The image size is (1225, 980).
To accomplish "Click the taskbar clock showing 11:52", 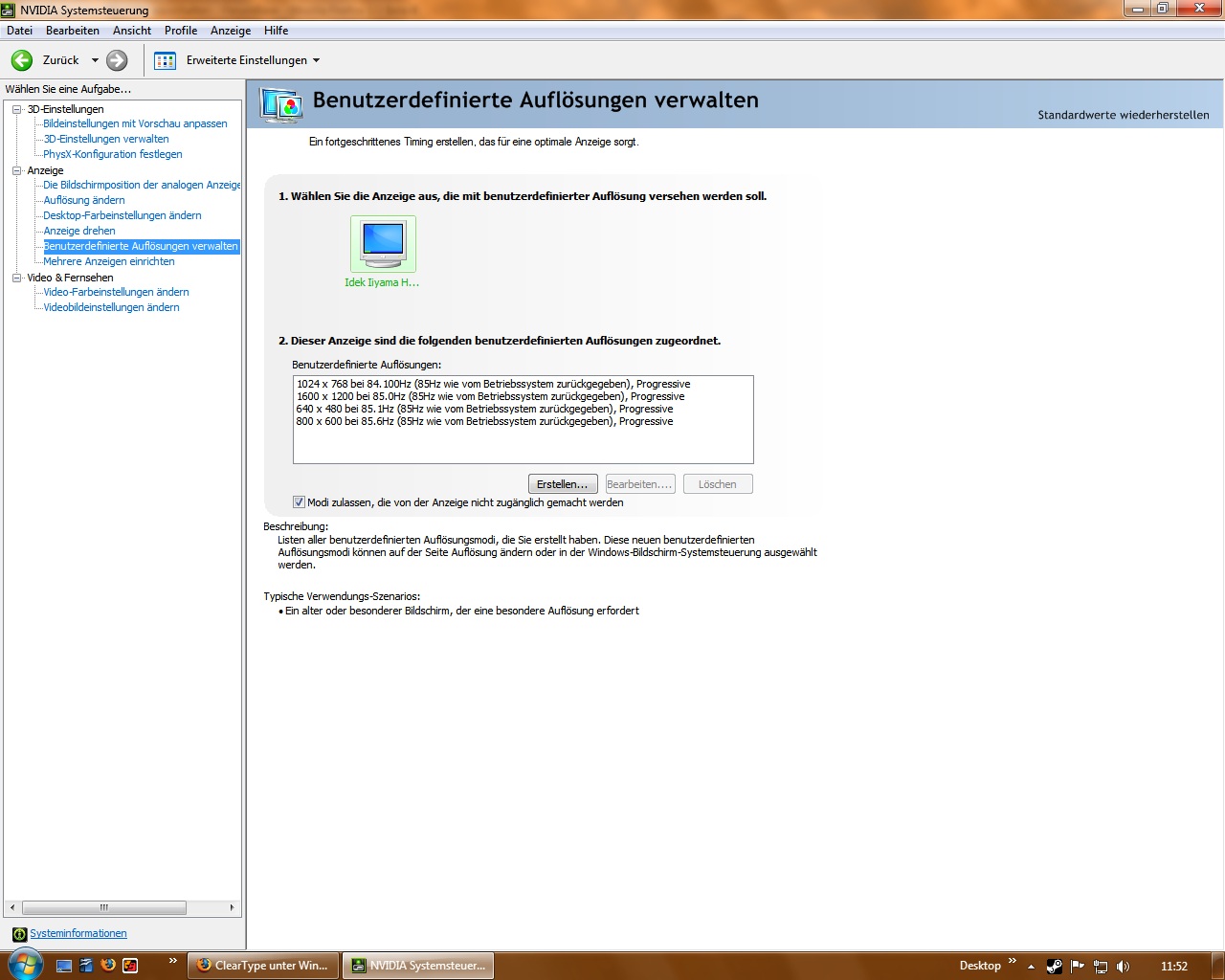I will [1174, 967].
